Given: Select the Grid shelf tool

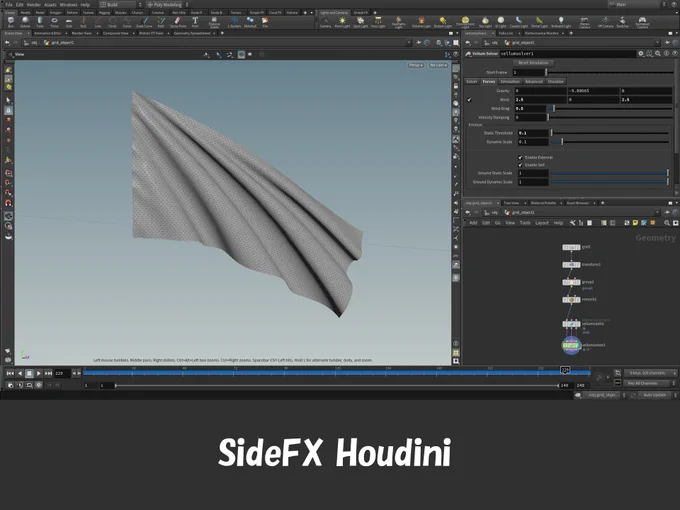Looking at the screenshot, I should (69, 22).
